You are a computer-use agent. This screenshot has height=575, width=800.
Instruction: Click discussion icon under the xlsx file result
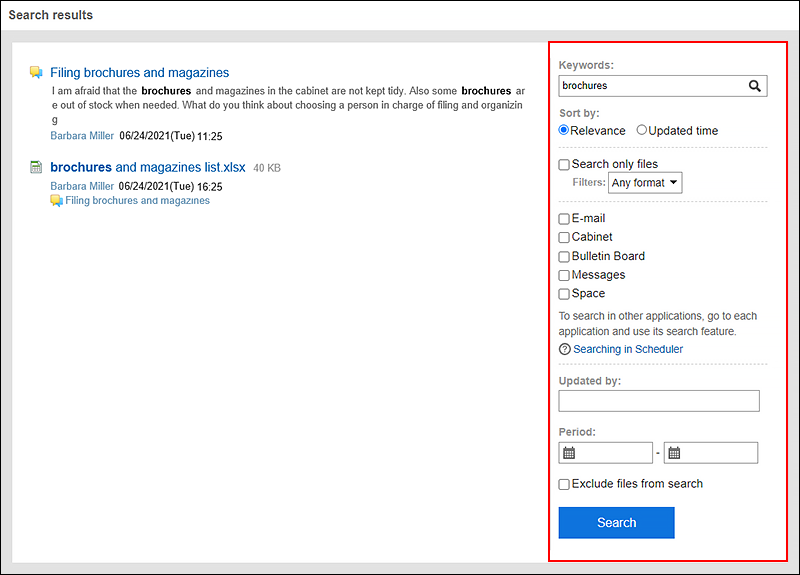tap(56, 201)
